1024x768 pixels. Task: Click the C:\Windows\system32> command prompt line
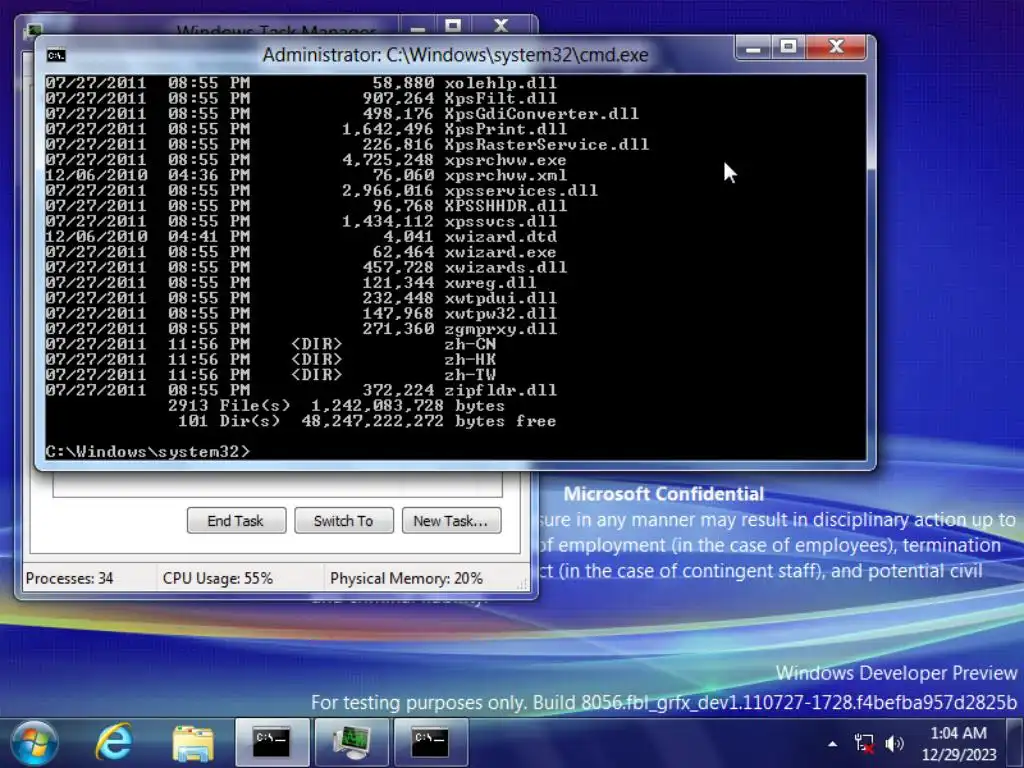click(148, 451)
